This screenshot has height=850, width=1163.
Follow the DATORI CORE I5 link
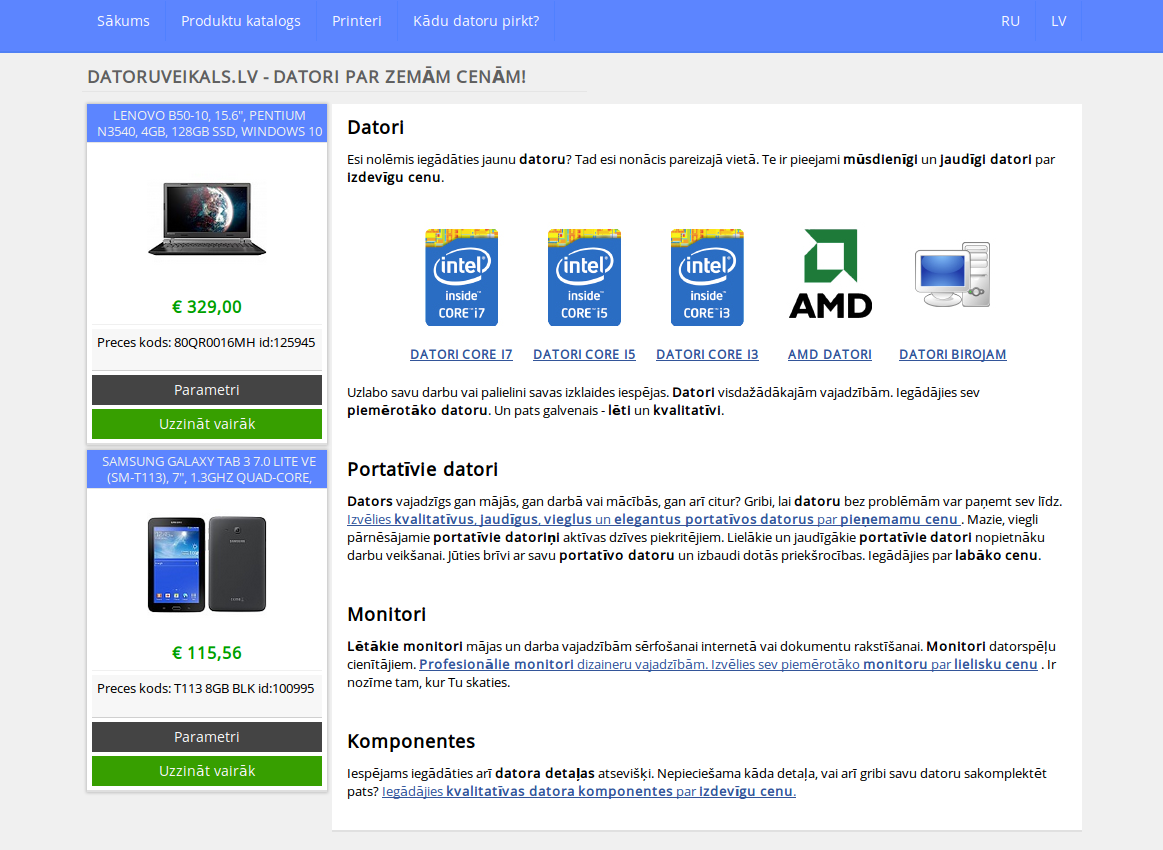coord(584,355)
